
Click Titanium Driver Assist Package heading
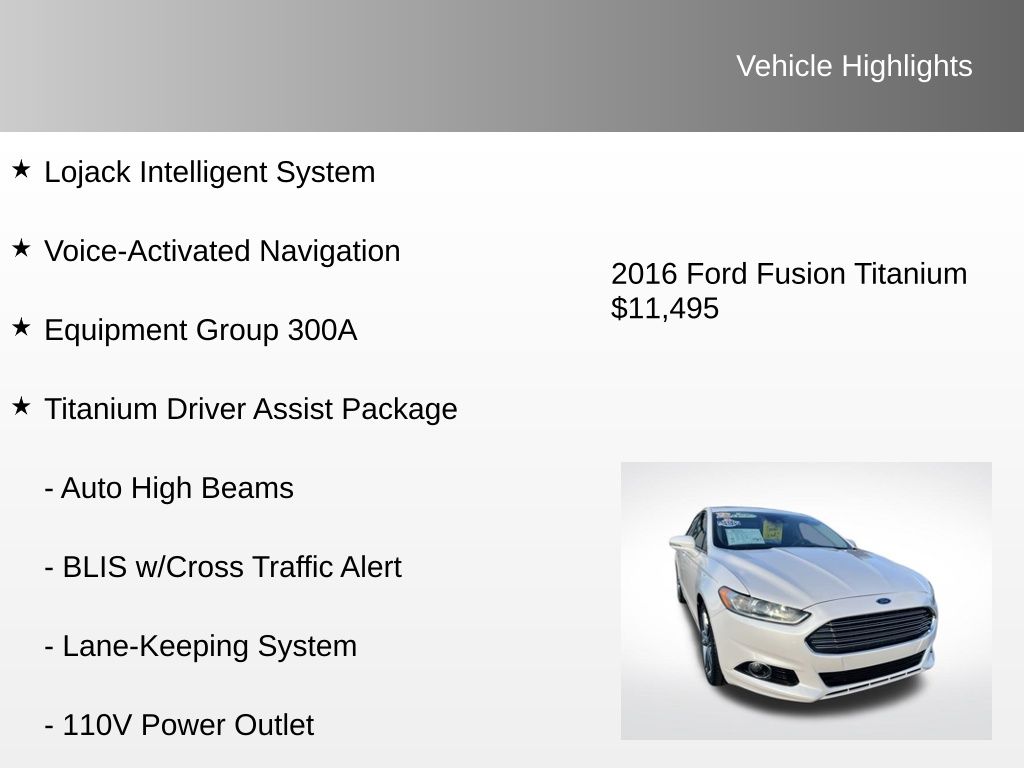[x=250, y=409]
